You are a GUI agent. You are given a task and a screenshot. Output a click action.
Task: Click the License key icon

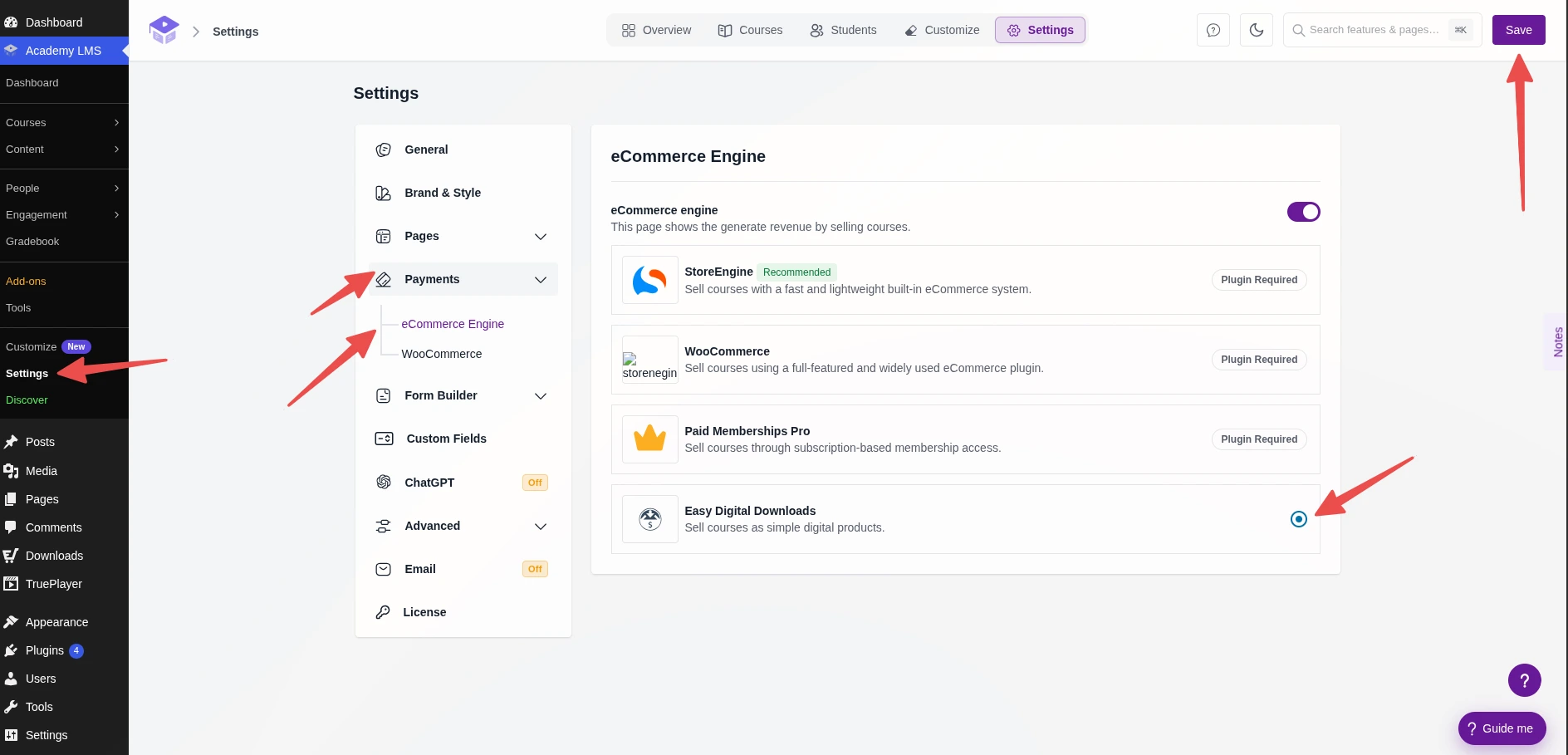point(382,612)
